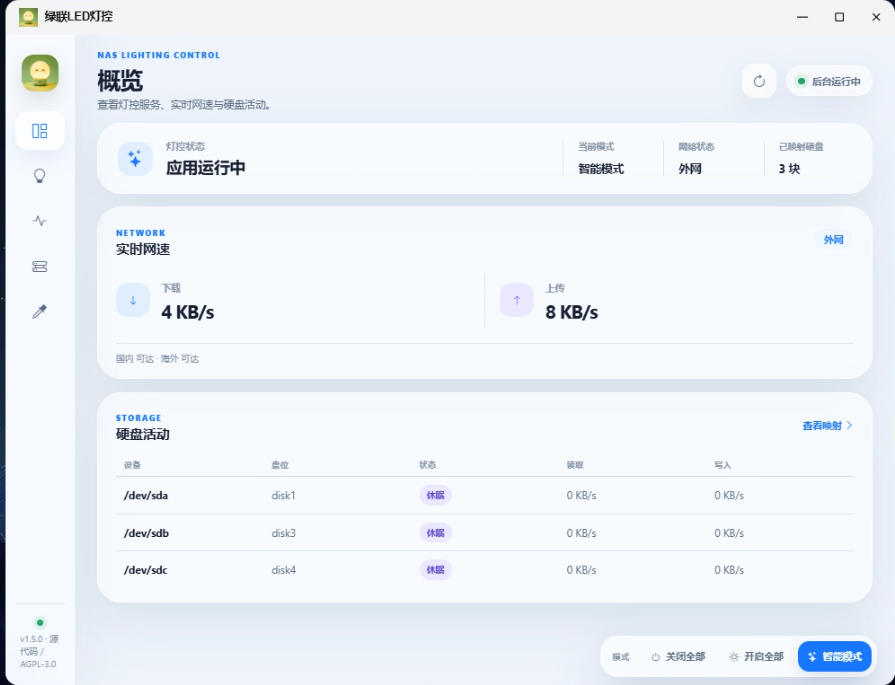Click the 外网 network tag
This screenshot has width=895, height=685.
[833, 240]
